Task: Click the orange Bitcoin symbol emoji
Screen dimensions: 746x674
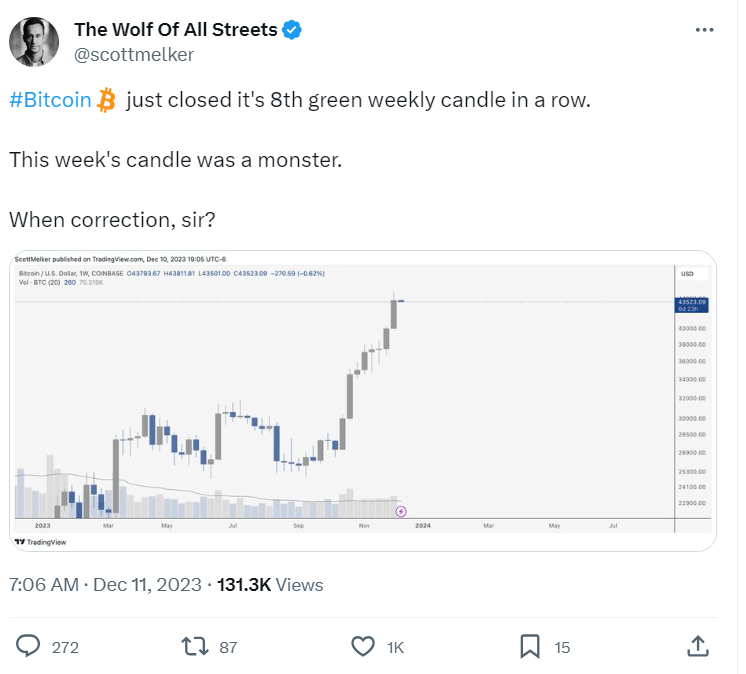Action: coord(107,101)
